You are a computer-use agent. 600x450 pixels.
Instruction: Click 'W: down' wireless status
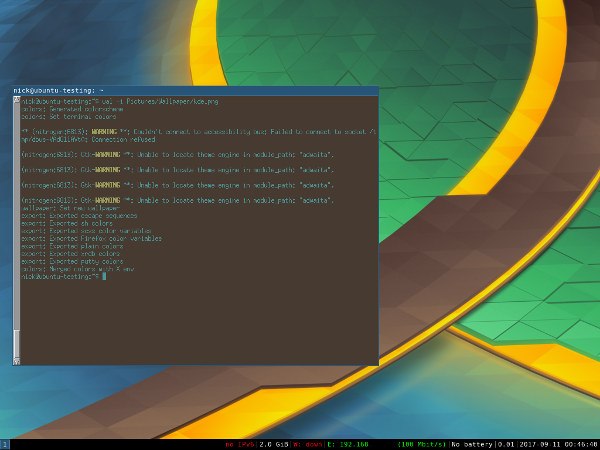click(x=308, y=445)
